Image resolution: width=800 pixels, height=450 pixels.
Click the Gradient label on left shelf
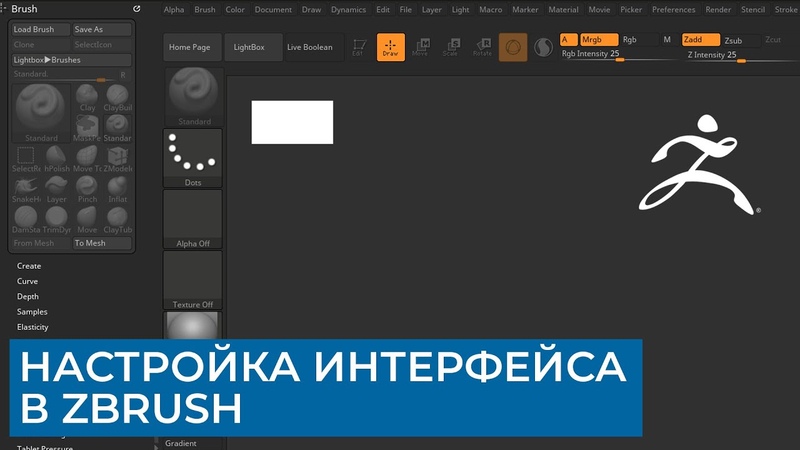coord(181,443)
